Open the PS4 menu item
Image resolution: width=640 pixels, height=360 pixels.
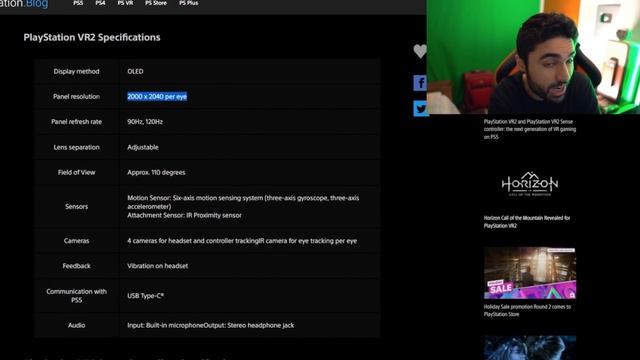coord(100,3)
